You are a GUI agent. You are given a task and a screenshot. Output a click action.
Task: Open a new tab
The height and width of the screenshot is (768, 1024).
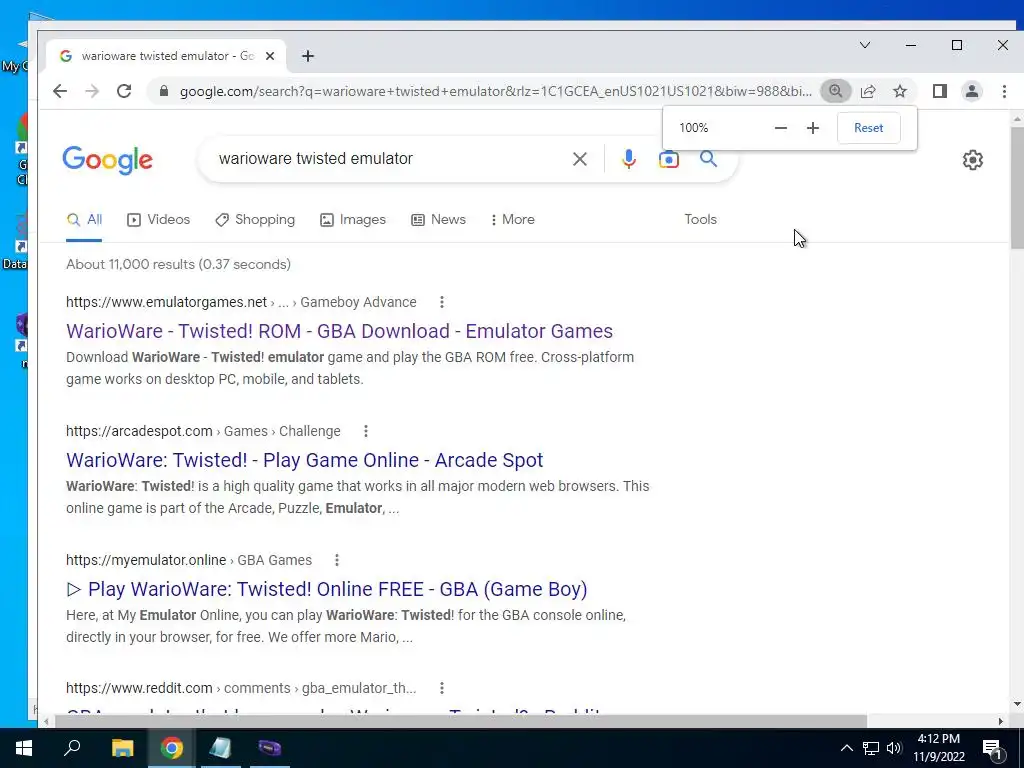click(308, 56)
